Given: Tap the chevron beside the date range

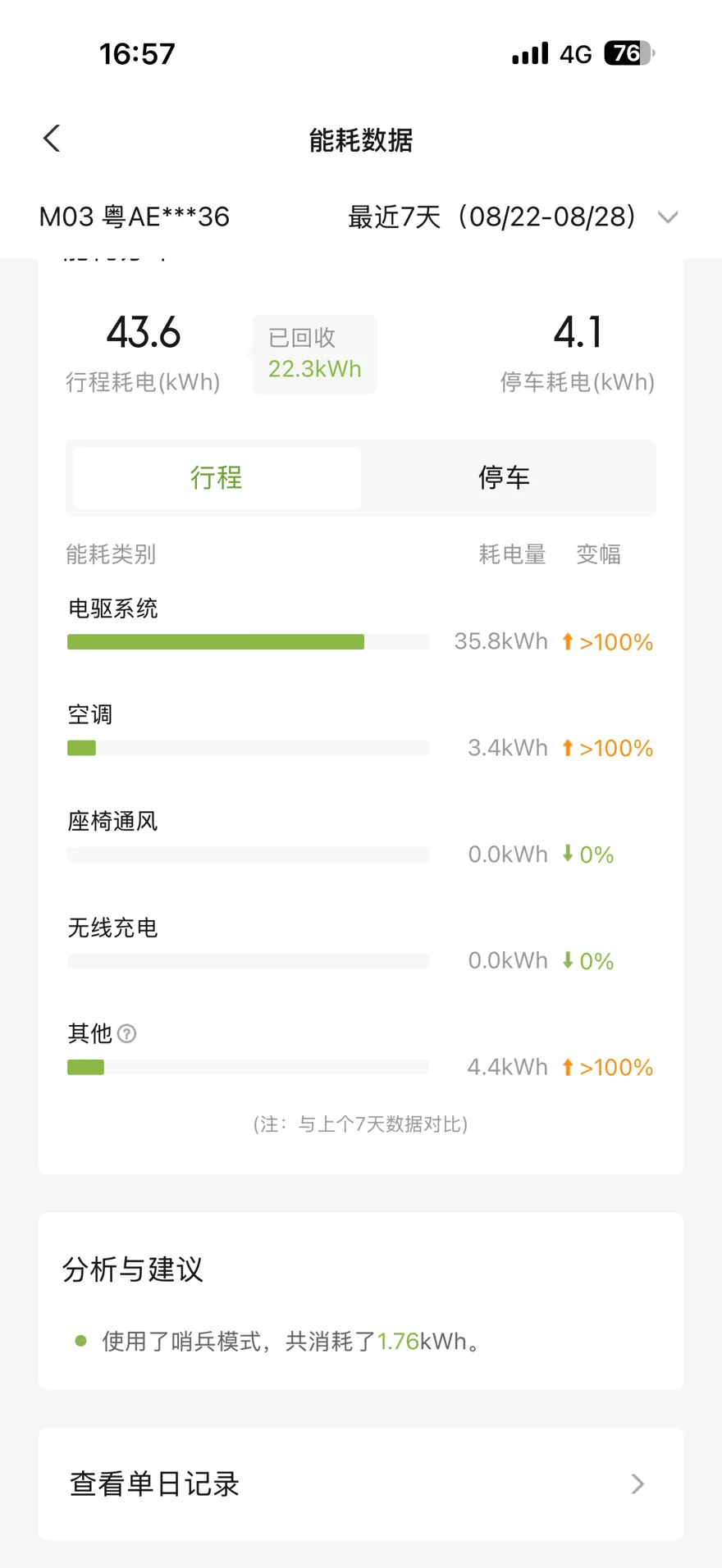Looking at the screenshot, I should [x=668, y=217].
